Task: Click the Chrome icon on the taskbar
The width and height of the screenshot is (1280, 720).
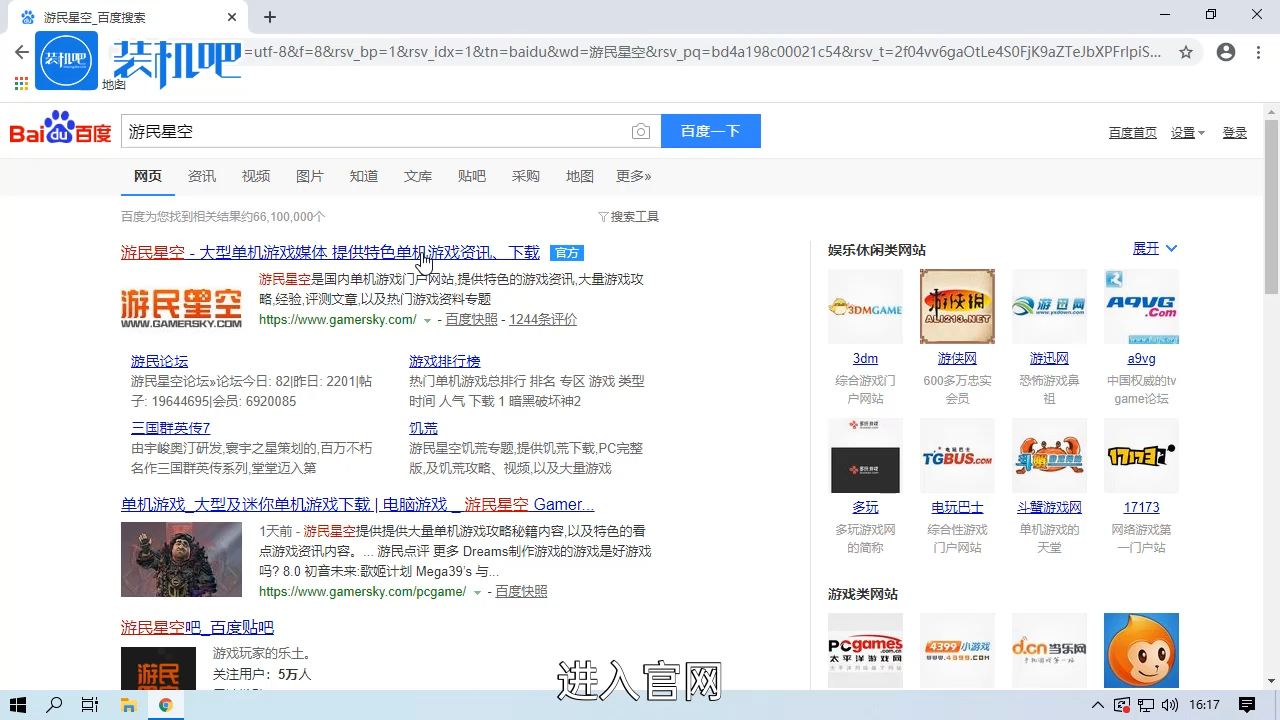Action: [x=166, y=704]
